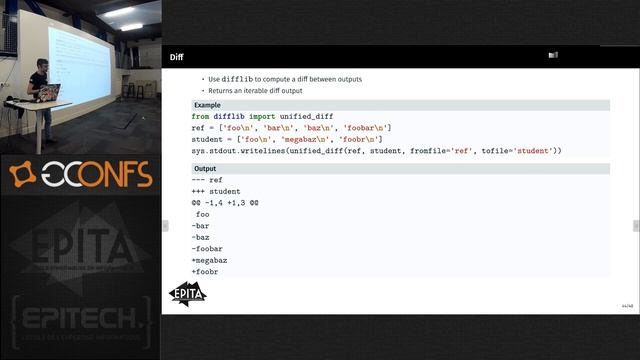Click the slide title "Diff"
Screen dimensions: 640x360
pos(176,57)
